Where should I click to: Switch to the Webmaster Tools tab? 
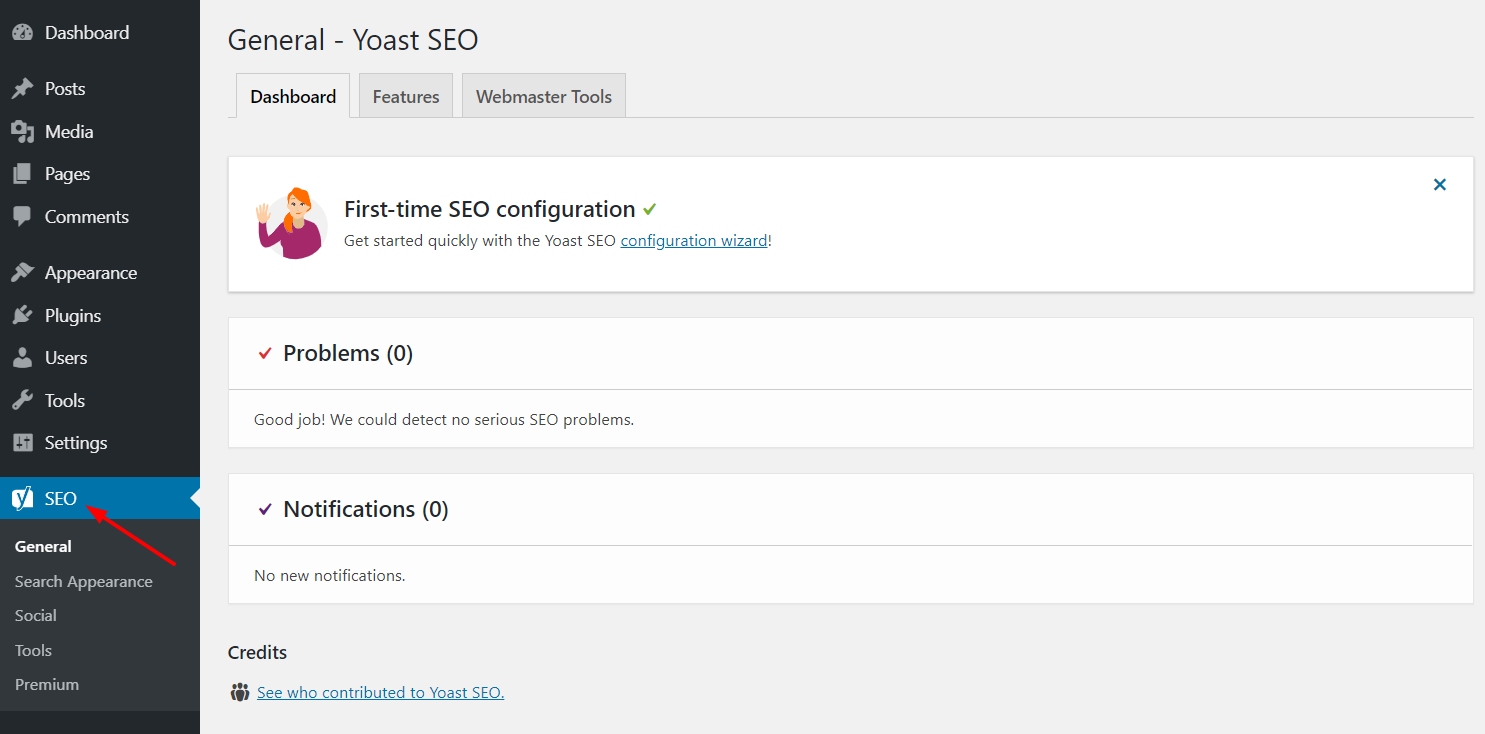tap(544, 96)
